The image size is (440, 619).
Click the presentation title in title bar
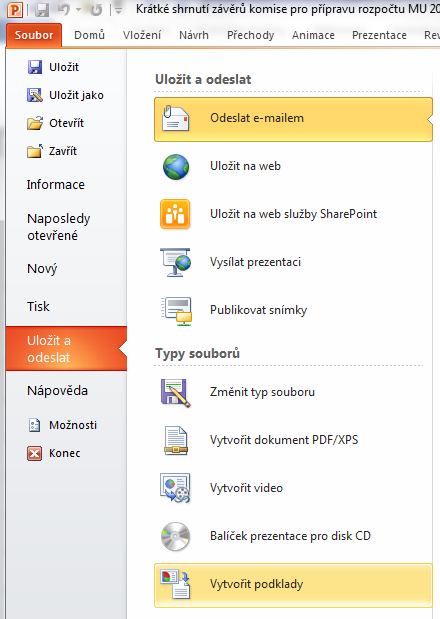[x=288, y=9]
